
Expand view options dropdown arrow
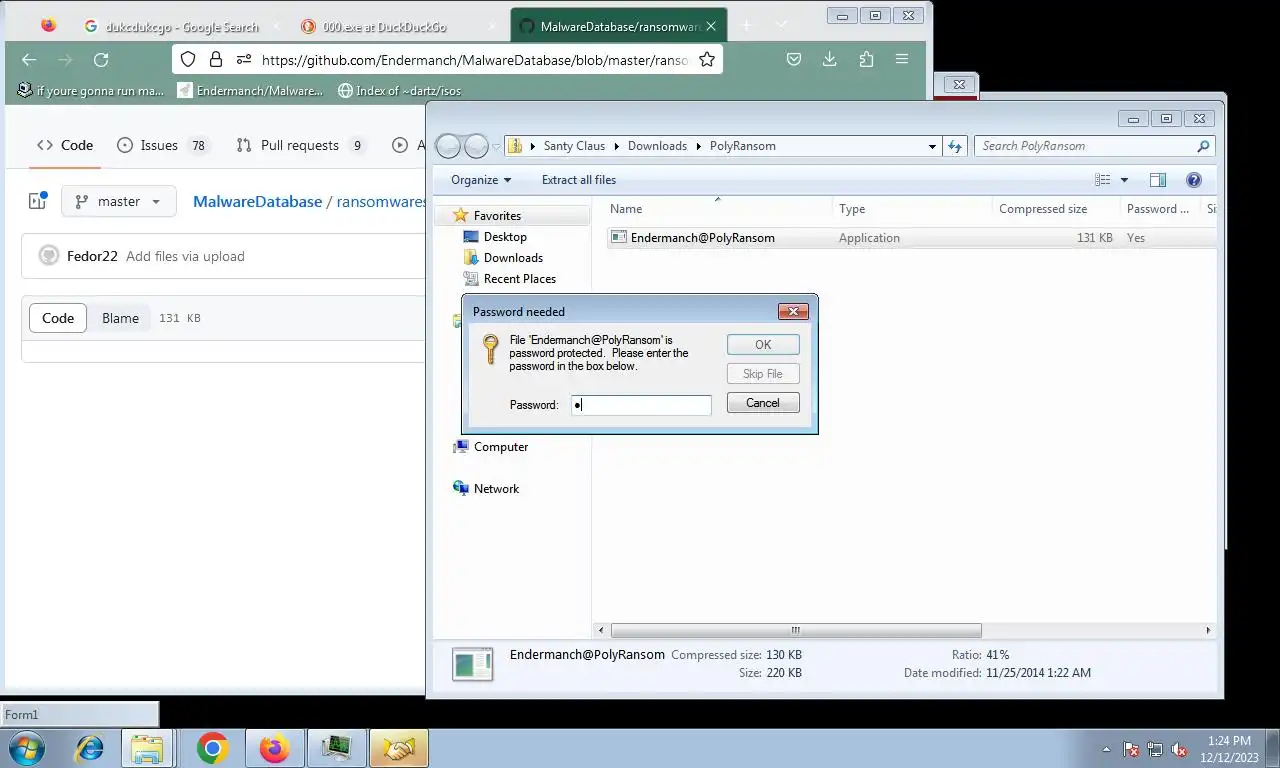[x=1124, y=180]
